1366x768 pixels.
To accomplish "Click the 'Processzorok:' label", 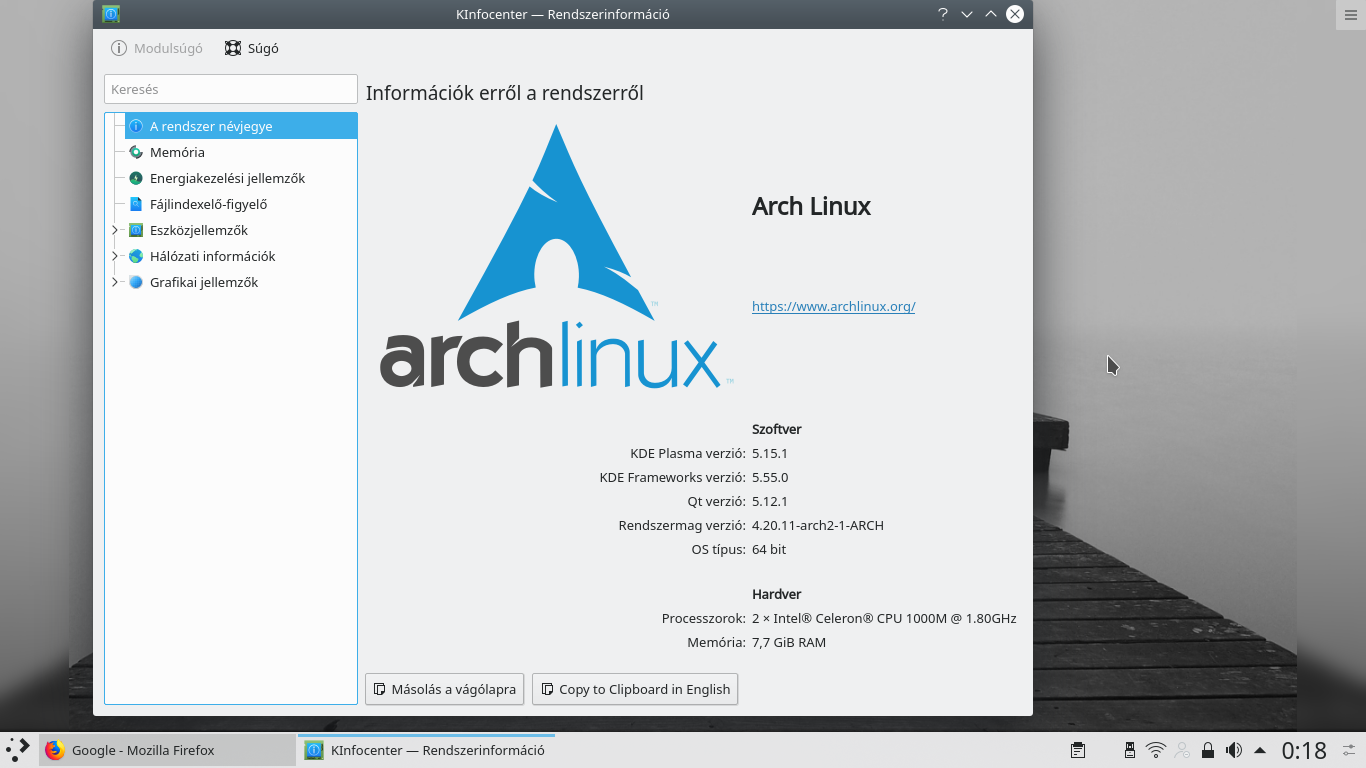I will click(x=704, y=618).
